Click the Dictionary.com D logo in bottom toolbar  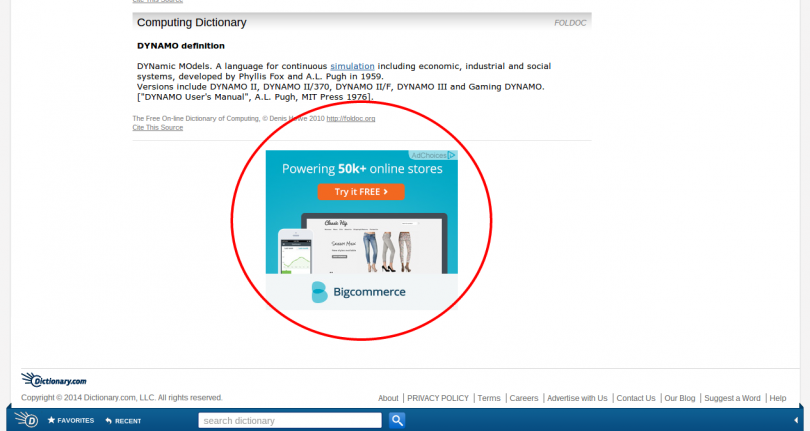(x=26, y=419)
